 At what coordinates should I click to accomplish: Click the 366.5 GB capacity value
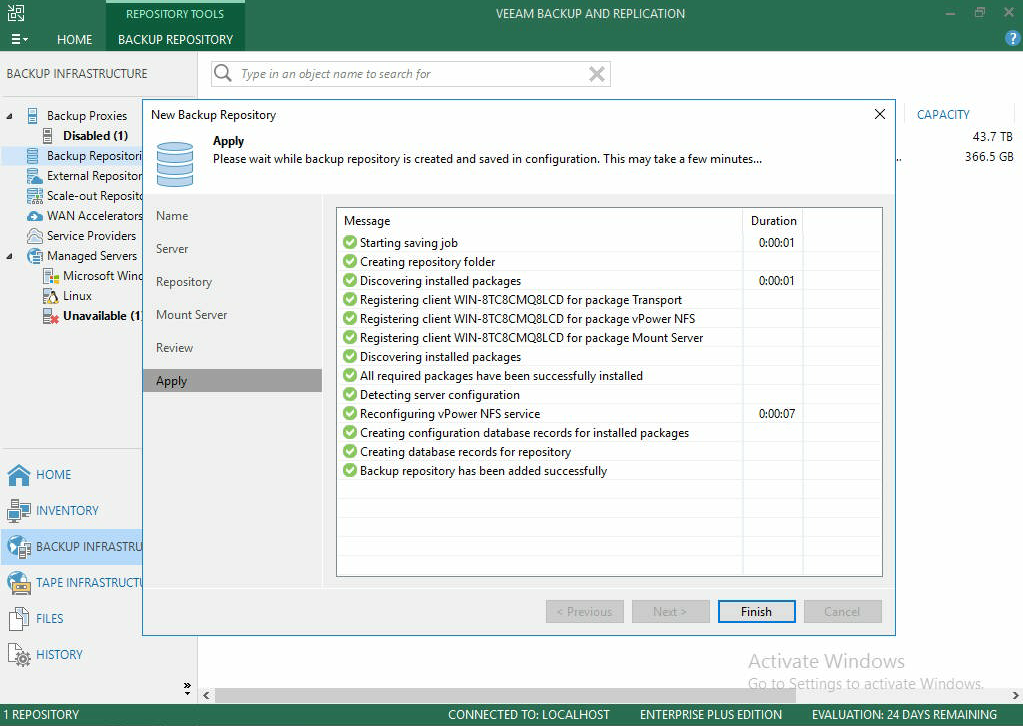pos(989,157)
